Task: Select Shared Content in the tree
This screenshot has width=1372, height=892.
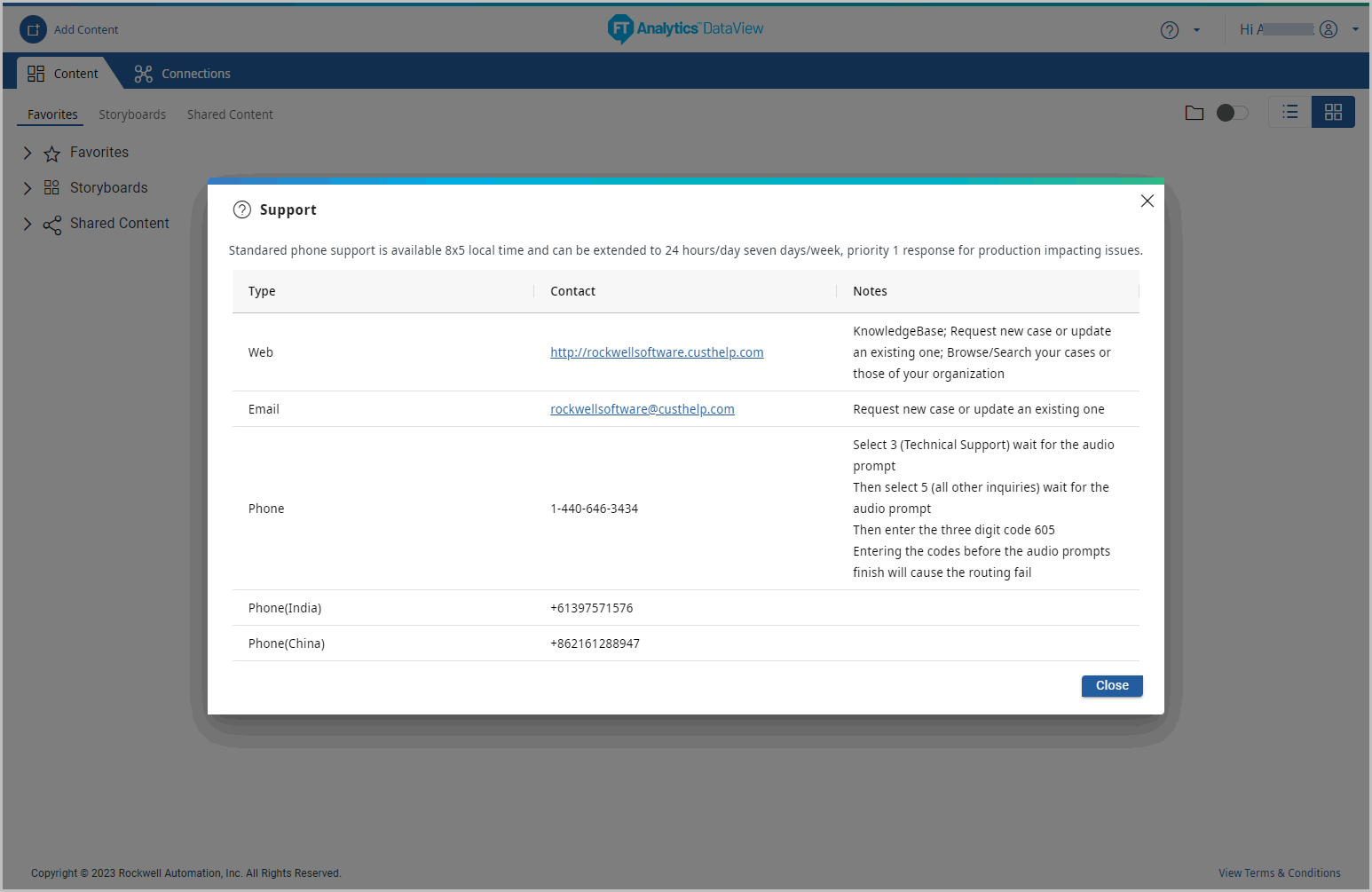Action: point(120,224)
